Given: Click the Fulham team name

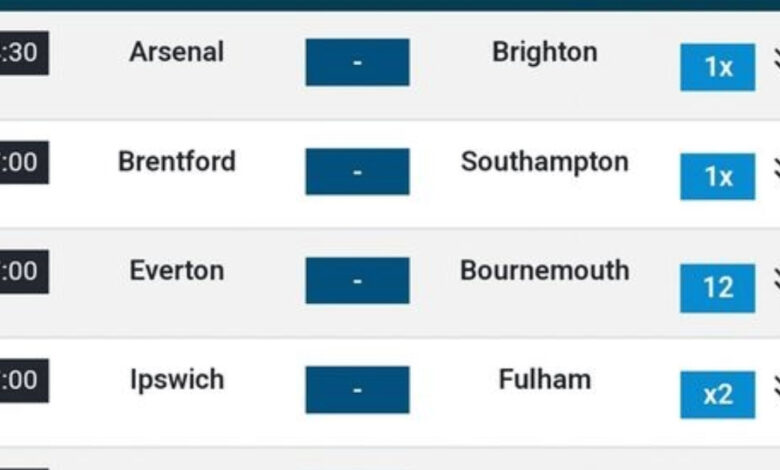Looking at the screenshot, I should pos(545,379).
